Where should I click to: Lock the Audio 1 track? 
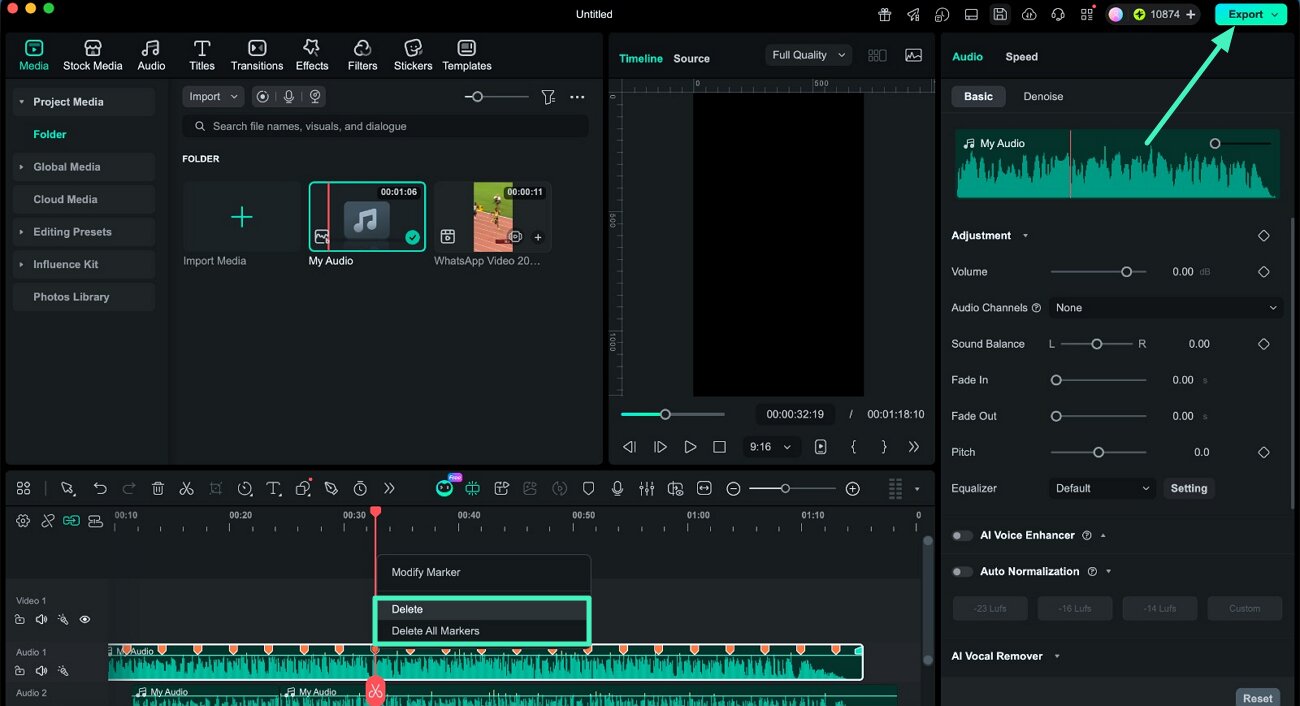(20, 671)
